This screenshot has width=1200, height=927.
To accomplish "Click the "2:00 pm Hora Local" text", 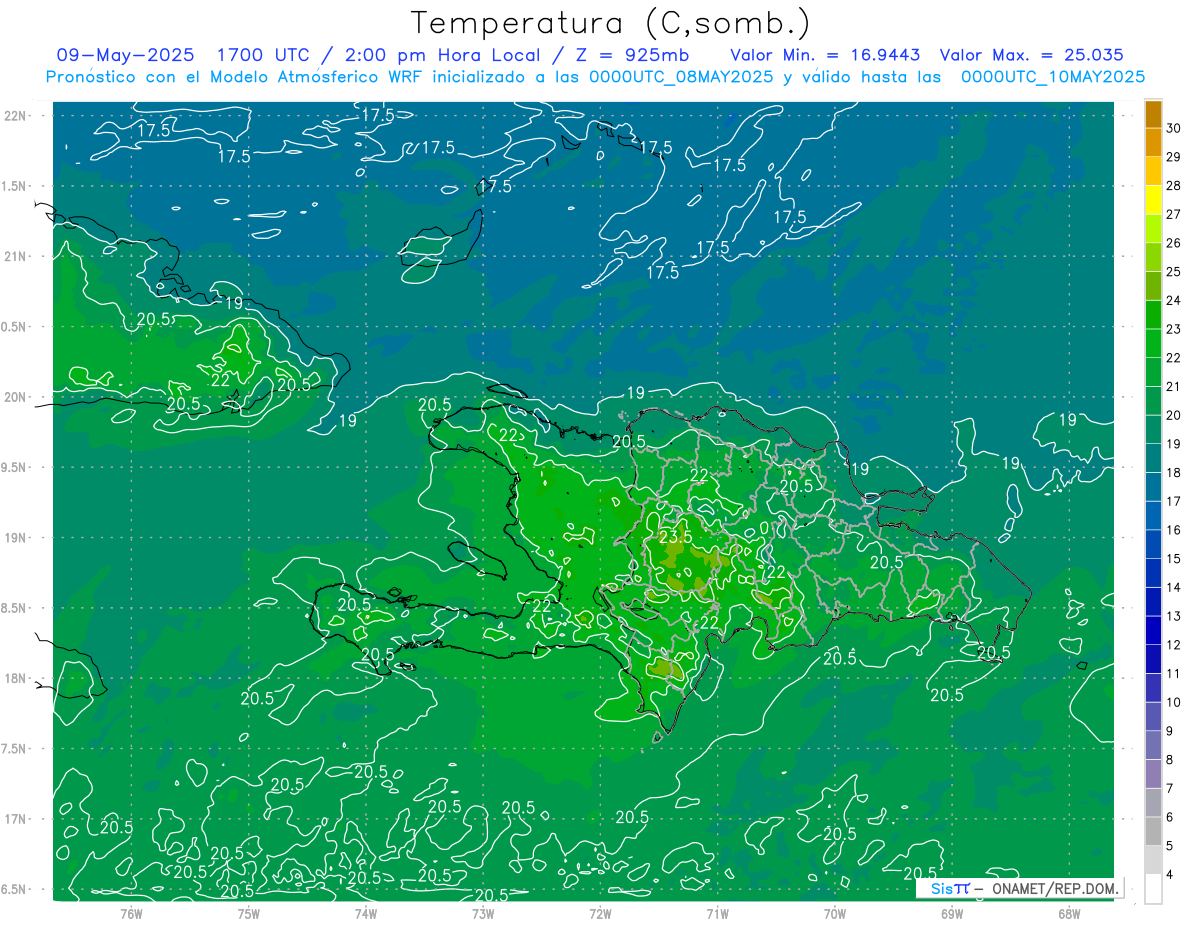I will [x=442, y=55].
